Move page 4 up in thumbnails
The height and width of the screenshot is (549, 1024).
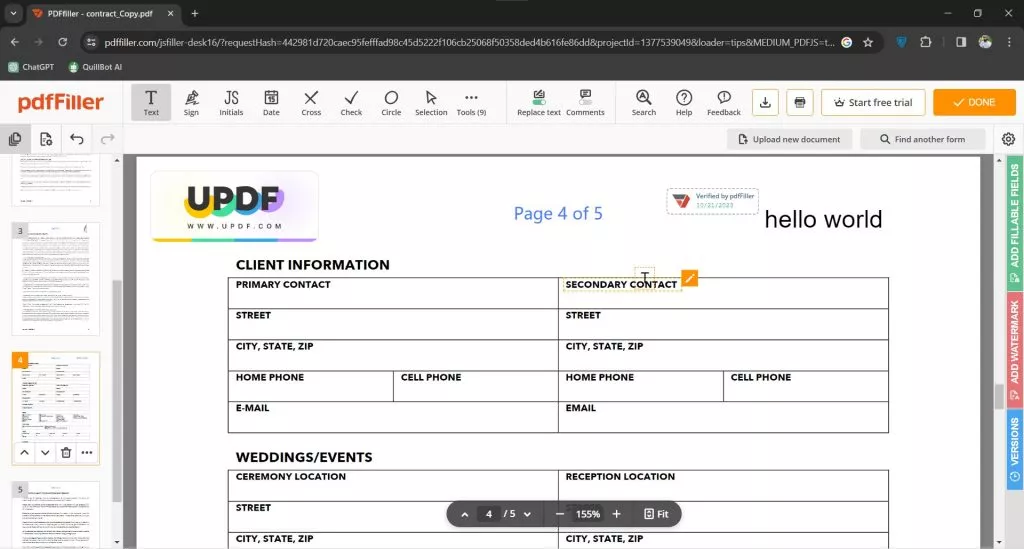point(24,452)
